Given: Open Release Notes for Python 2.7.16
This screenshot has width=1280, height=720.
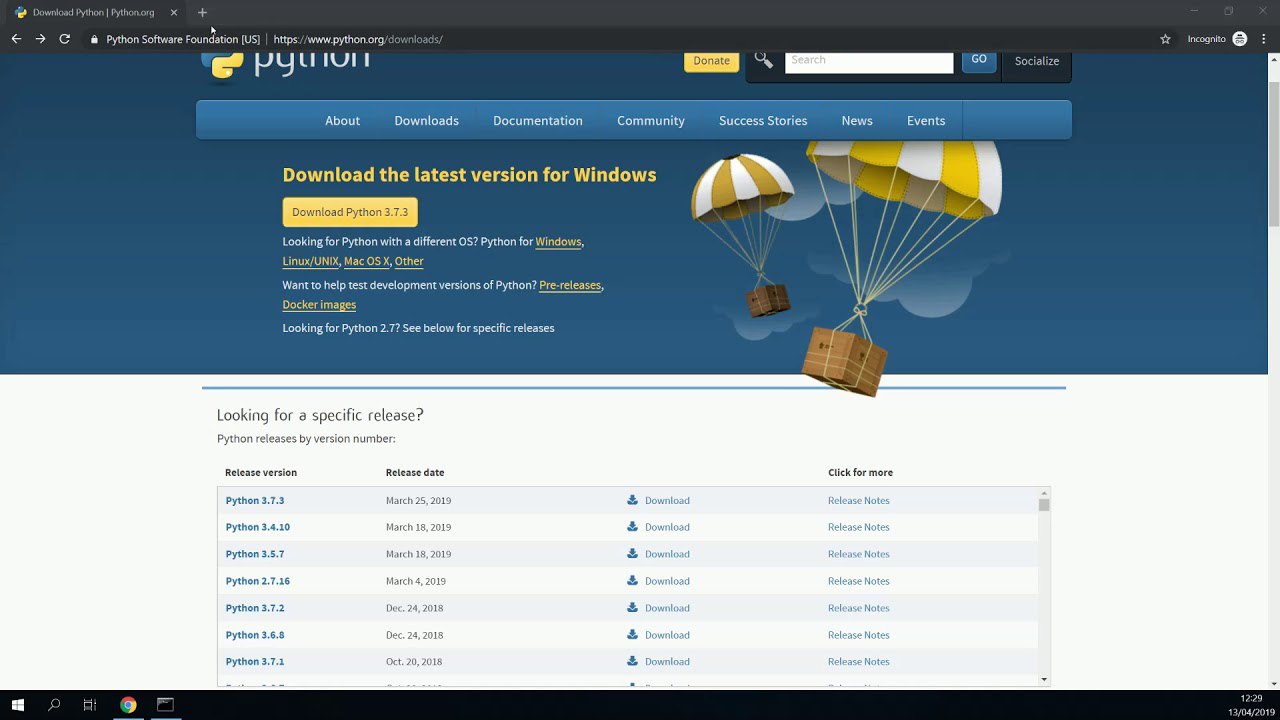Looking at the screenshot, I should [858, 581].
